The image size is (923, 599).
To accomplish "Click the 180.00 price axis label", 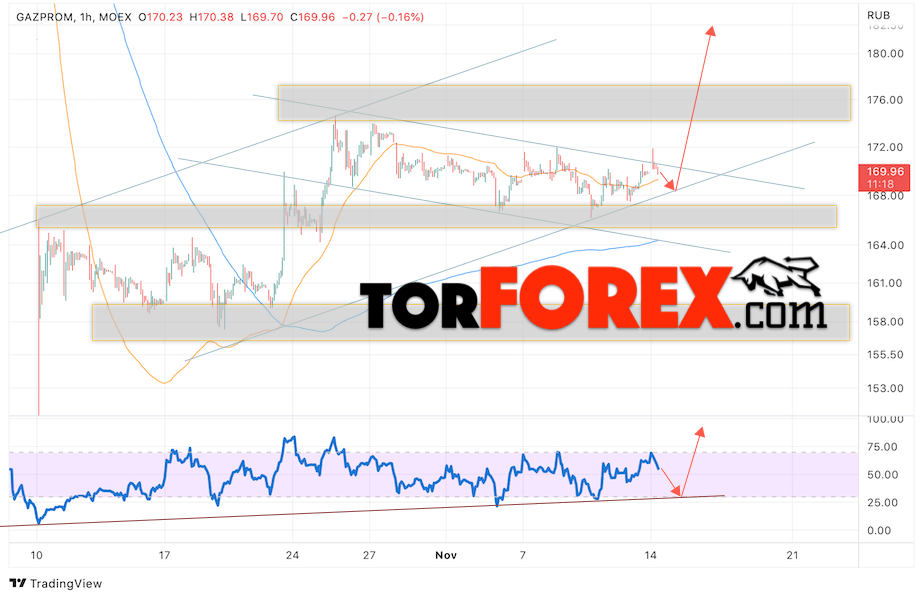I will pos(885,54).
